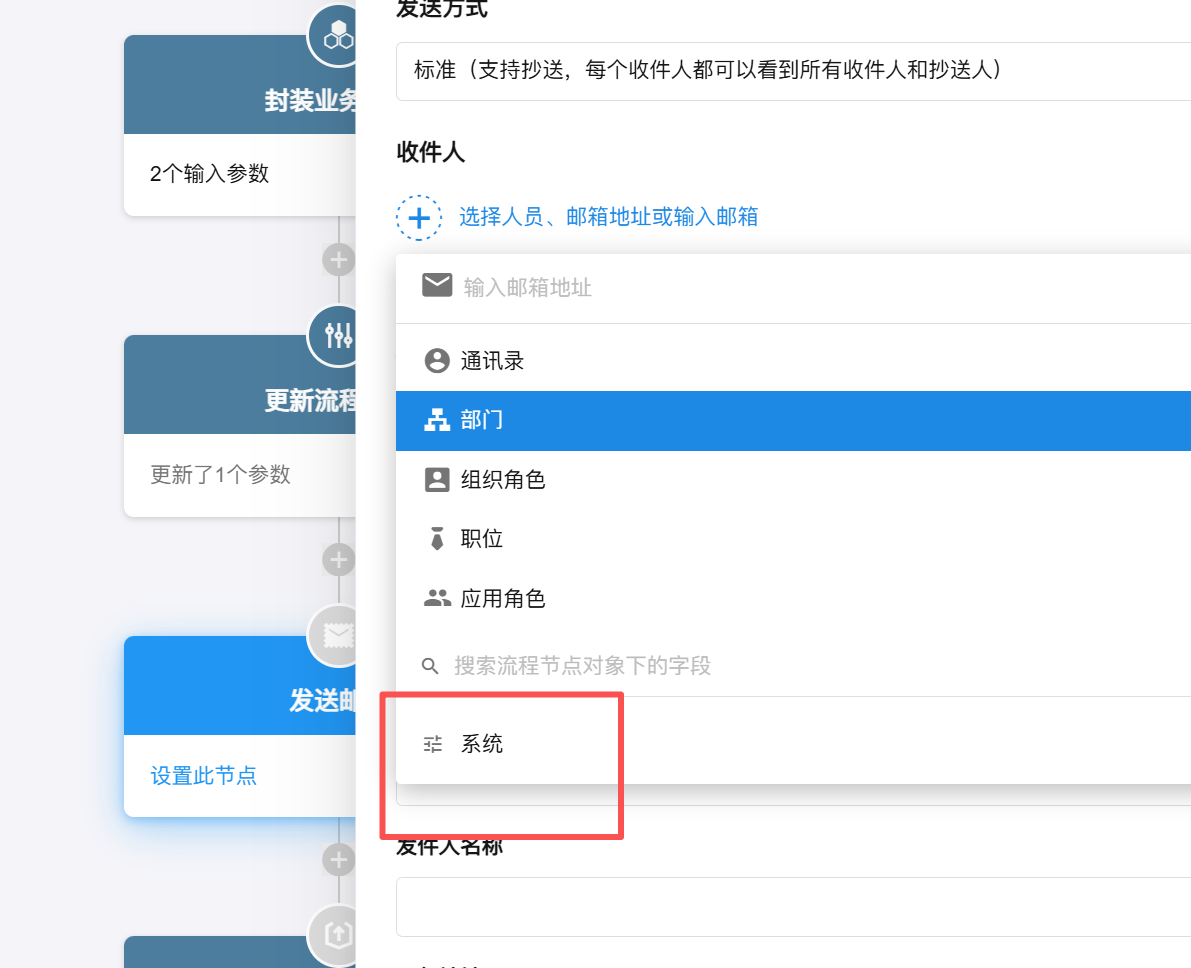
Task: Click the sliders icon on 更新流程 node
Action: point(338,335)
